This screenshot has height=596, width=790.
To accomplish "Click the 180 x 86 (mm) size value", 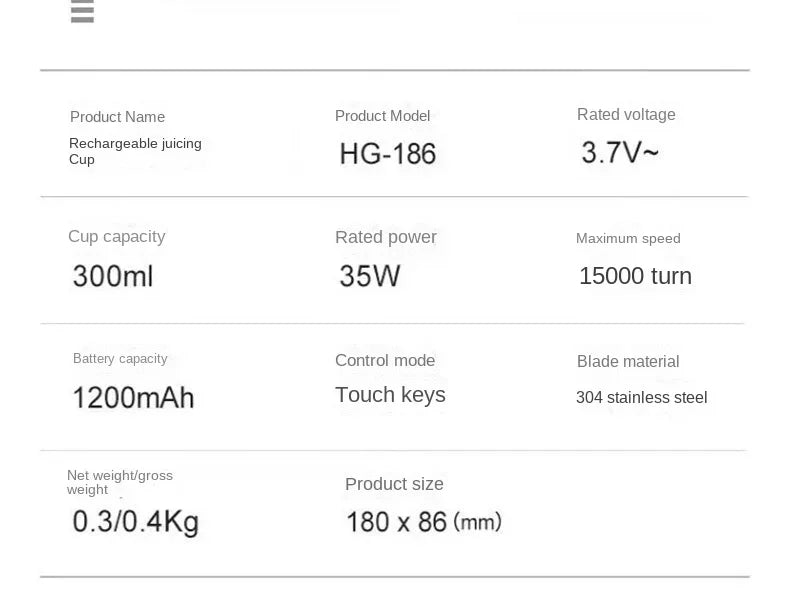I will coord(423,521).
